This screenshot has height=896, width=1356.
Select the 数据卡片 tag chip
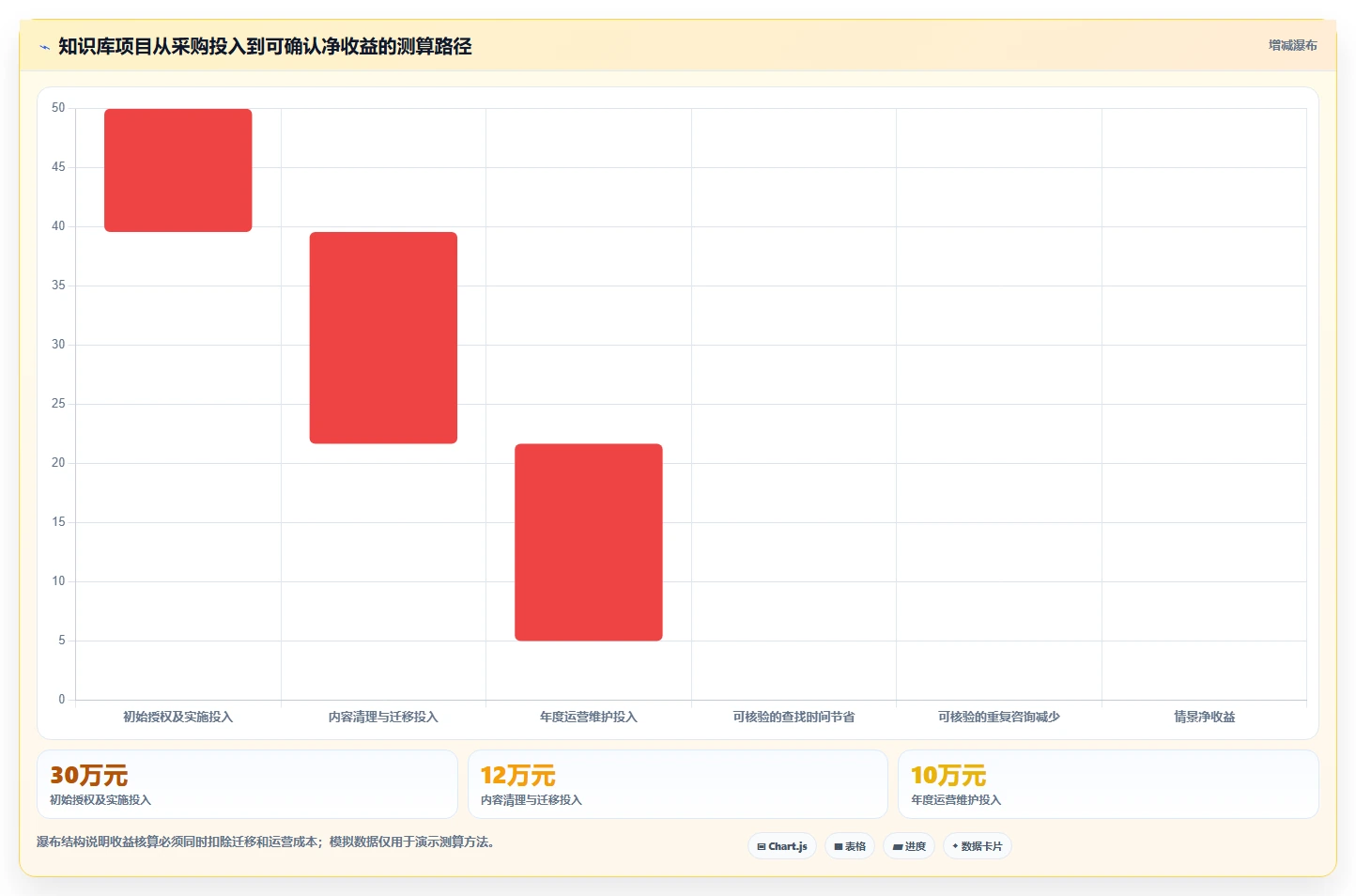[978, 846]
